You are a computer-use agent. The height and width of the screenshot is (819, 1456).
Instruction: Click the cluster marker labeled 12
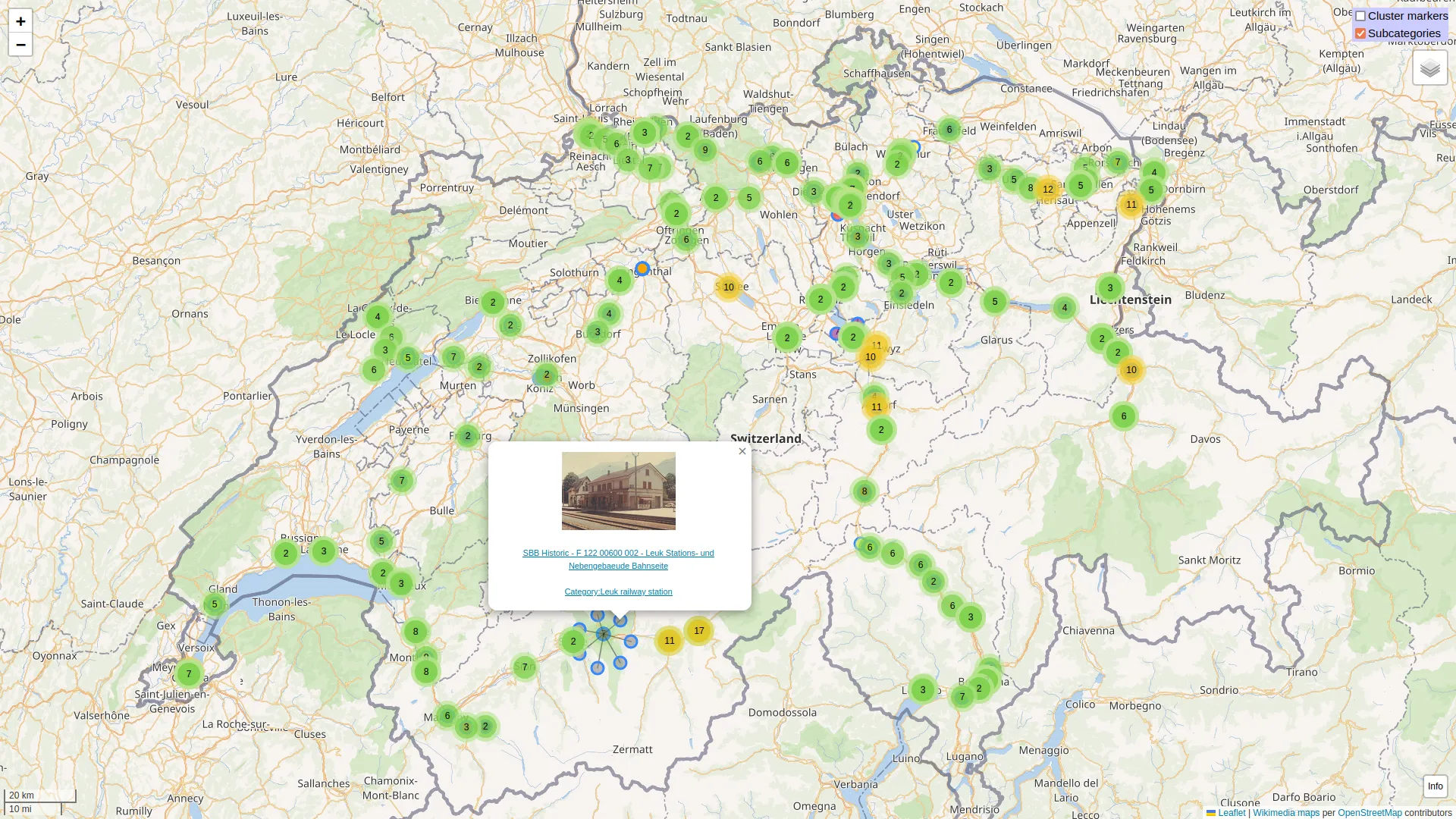click(x=1047, y=190)
